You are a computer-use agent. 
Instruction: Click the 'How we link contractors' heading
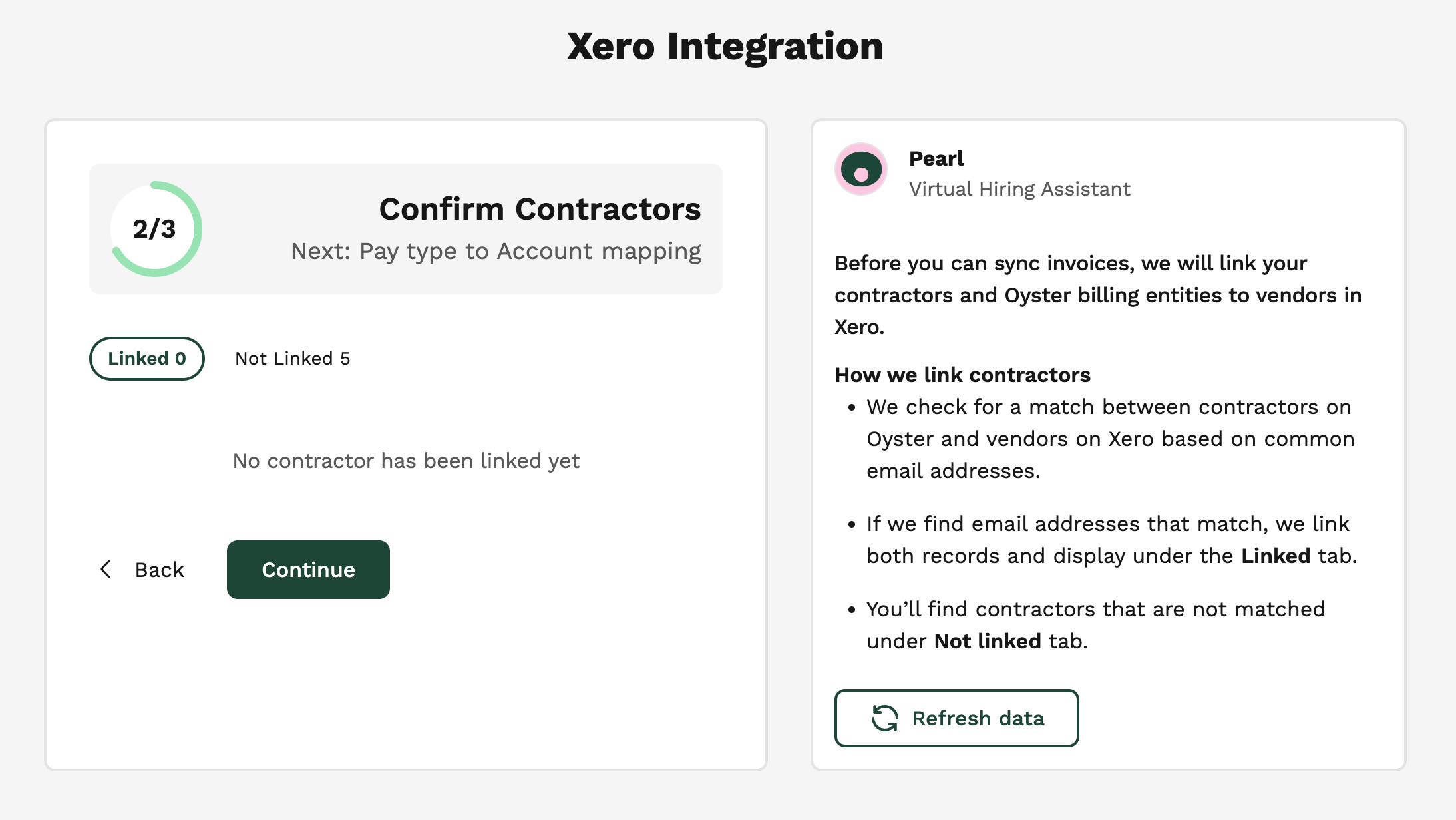(962, 375)
